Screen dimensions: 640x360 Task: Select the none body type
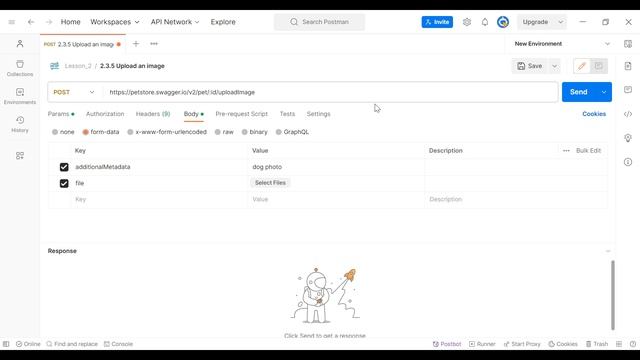[x=55, y=132]
